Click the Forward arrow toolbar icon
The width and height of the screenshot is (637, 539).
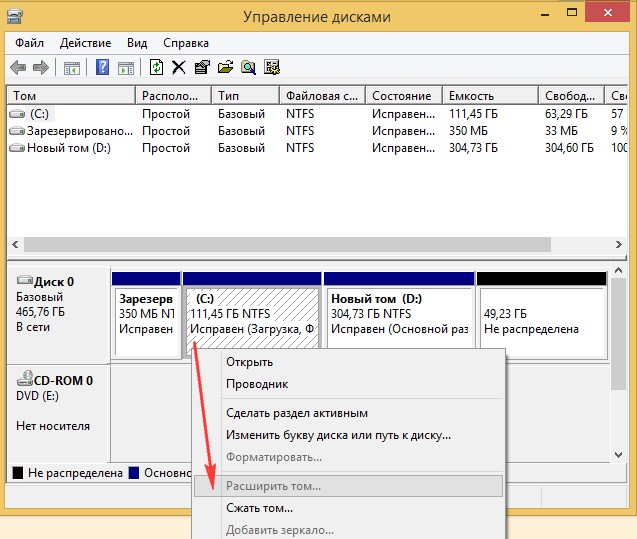tap(41, 67)
